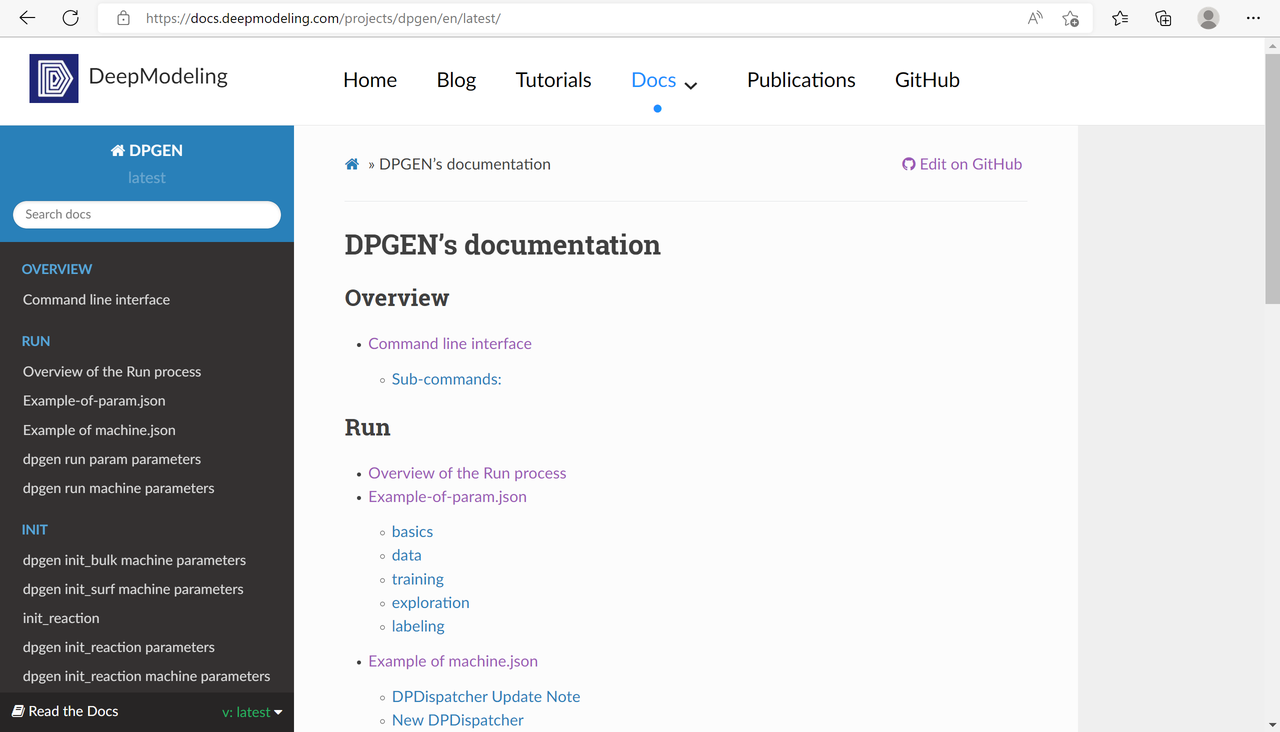Open the Sub-commands: link
1280x732 pixels.
tap(447, 379)
